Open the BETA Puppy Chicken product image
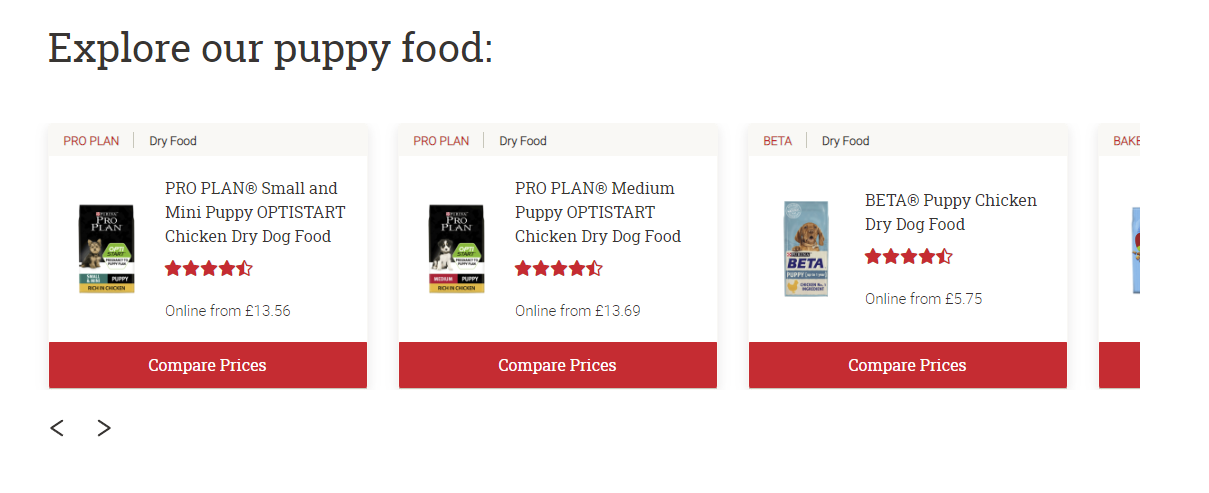Image resolution: width=1209 pixels, height=493 pixels. [x=806, y=248]
